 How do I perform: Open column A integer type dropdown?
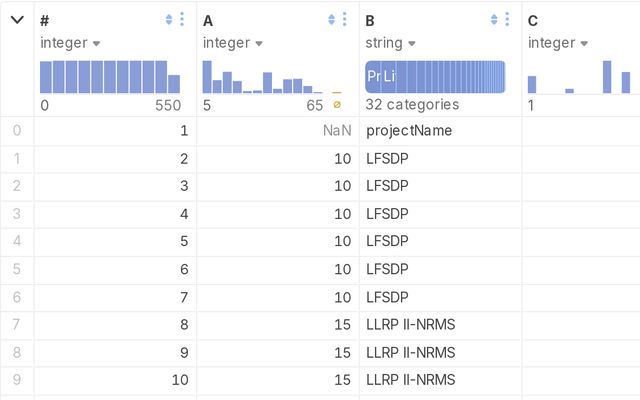coord(233,43)
